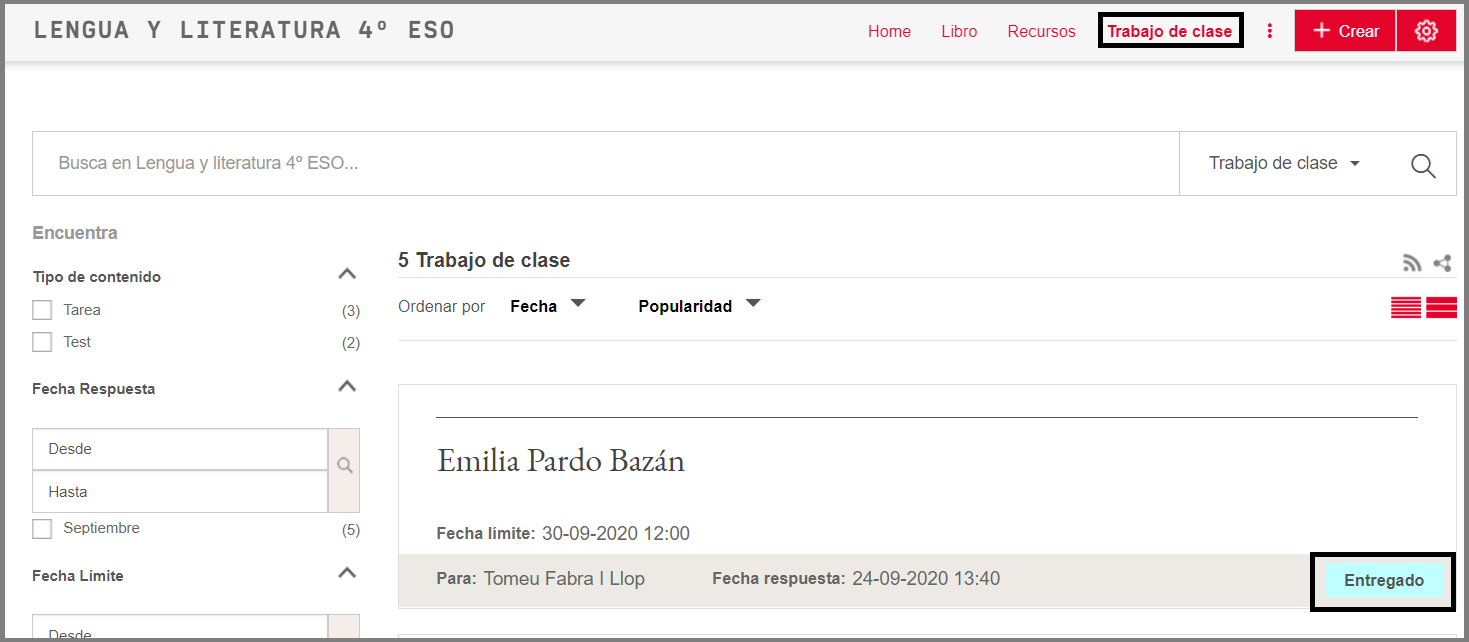1469x642 pixels.
Task: Select the Trabajo de clase tab
Action: point(1170,31)
